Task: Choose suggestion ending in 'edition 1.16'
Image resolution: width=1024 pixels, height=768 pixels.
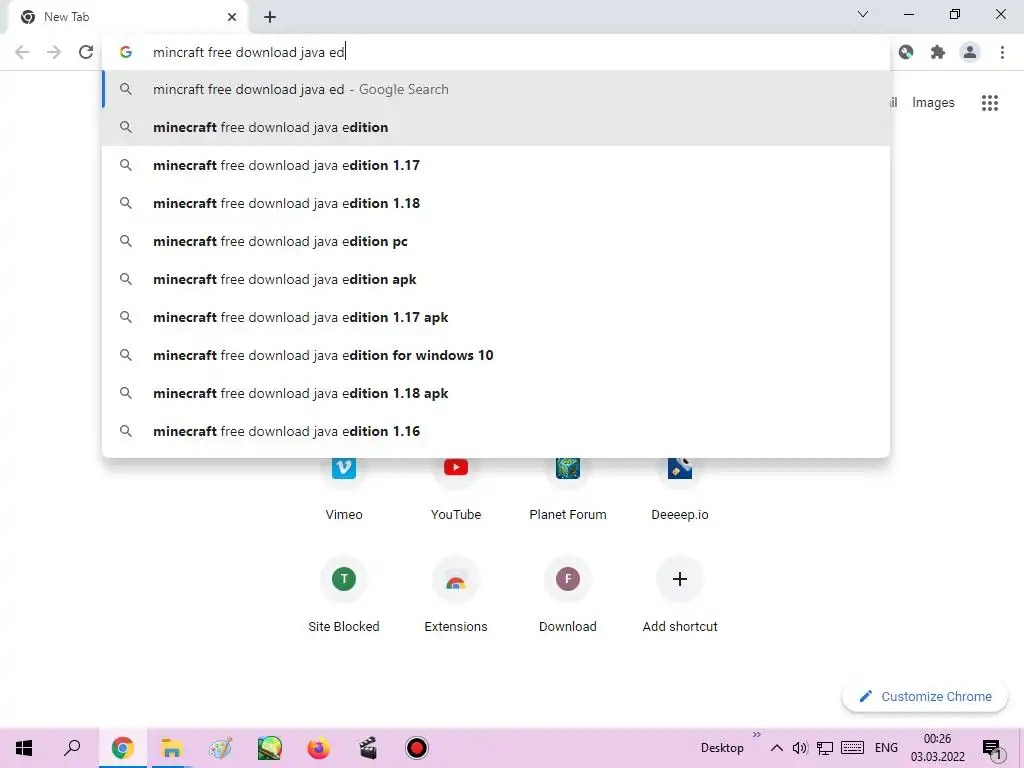Action: [x=496, y=431]
